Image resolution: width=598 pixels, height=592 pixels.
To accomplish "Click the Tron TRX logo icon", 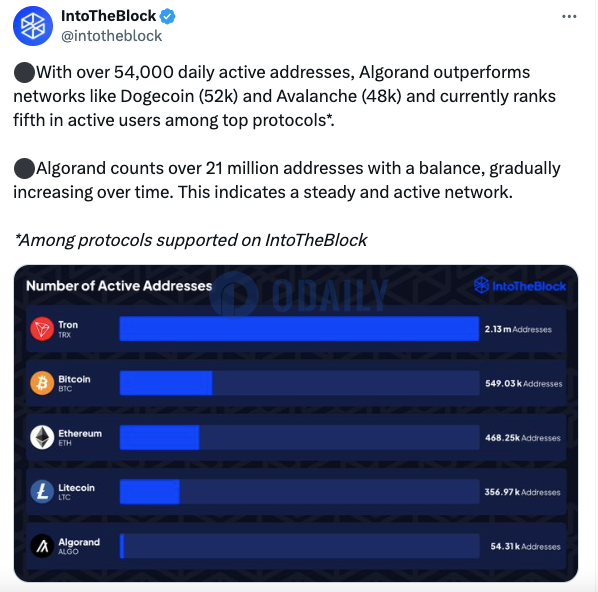I will 42,329.
